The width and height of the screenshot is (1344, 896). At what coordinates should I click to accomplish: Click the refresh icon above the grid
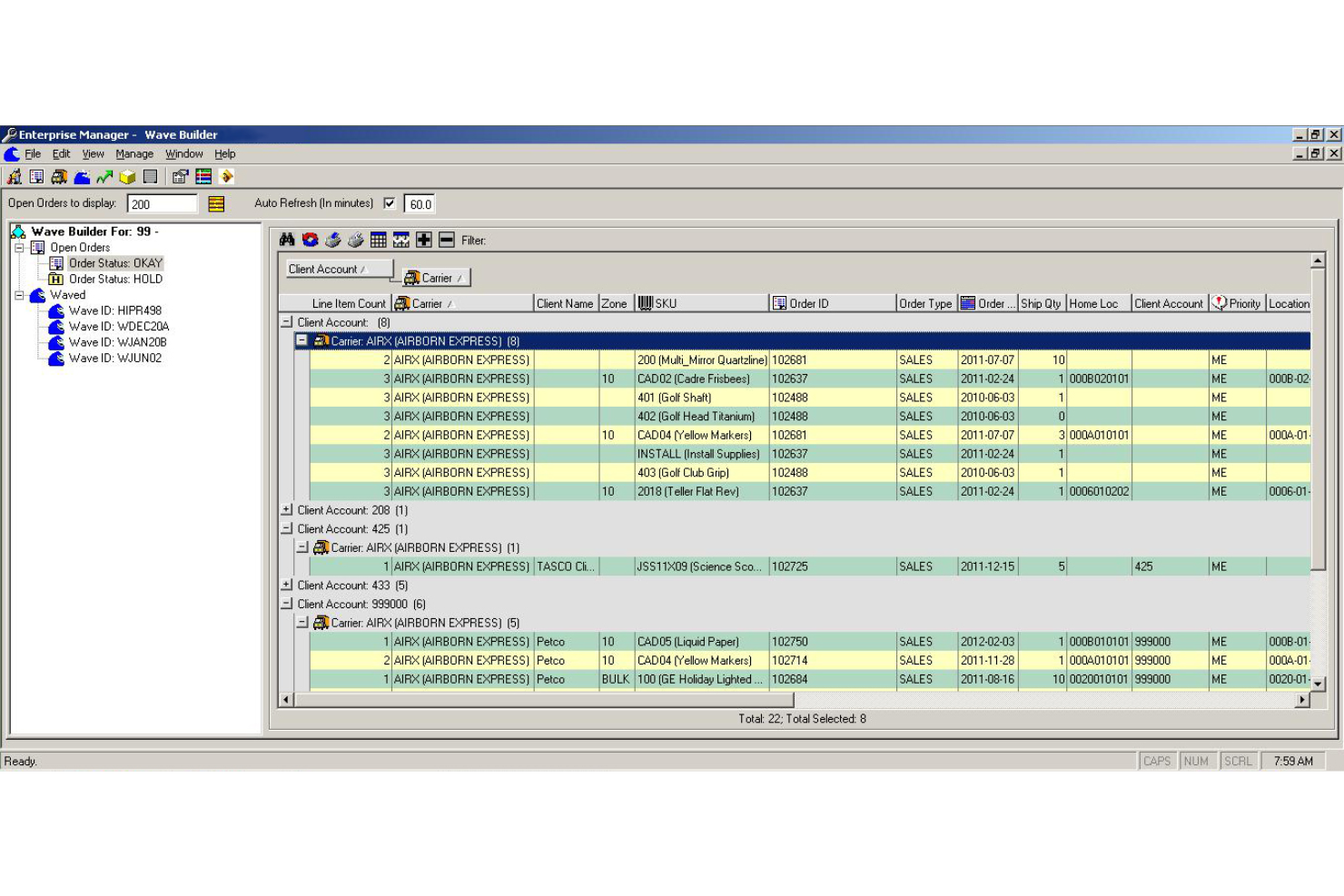pos(309,240)
